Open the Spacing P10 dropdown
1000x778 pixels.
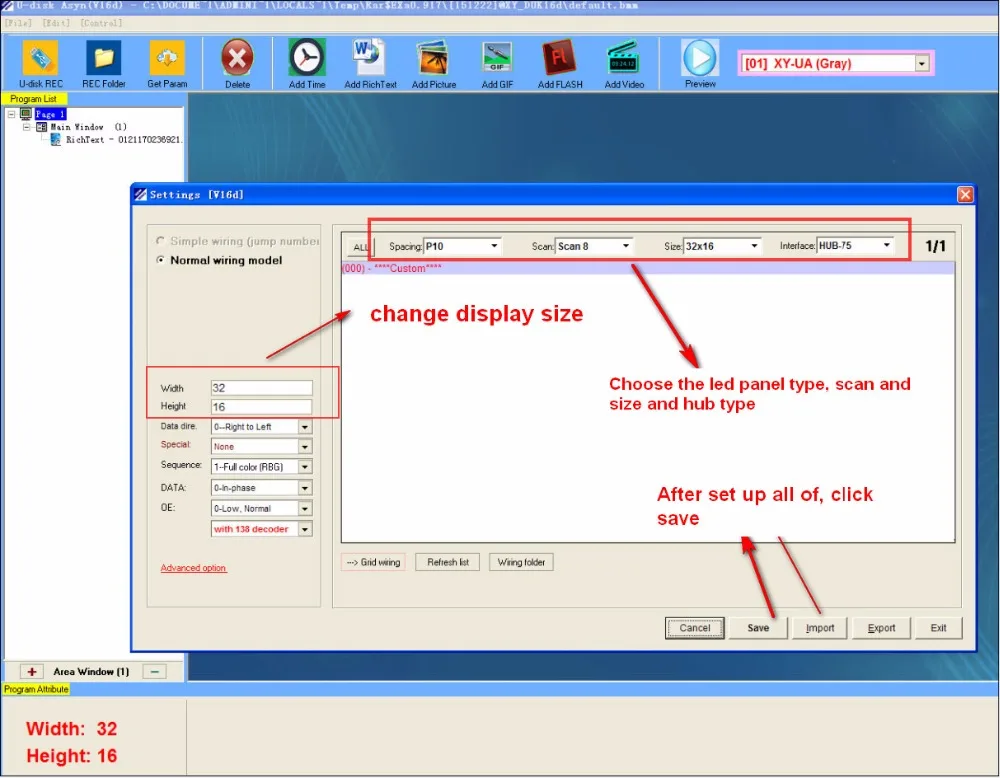pos(494,246)
